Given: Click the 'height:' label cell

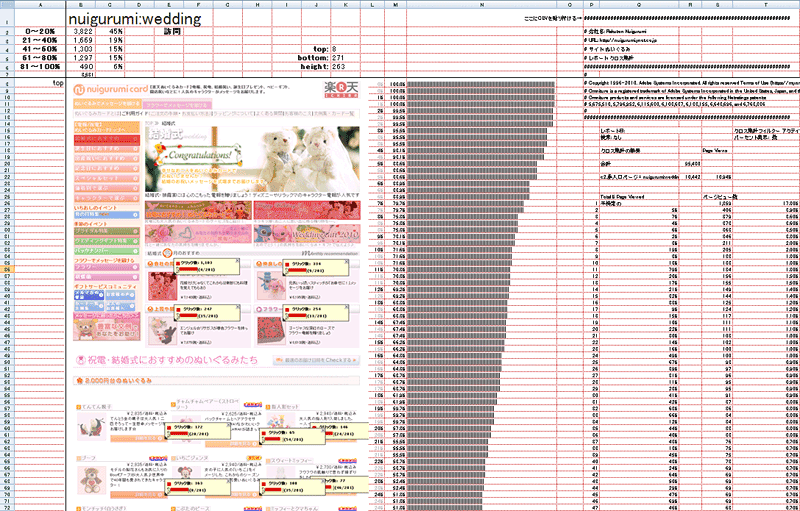Looking at the screenshot, I should tap(317, 66).
